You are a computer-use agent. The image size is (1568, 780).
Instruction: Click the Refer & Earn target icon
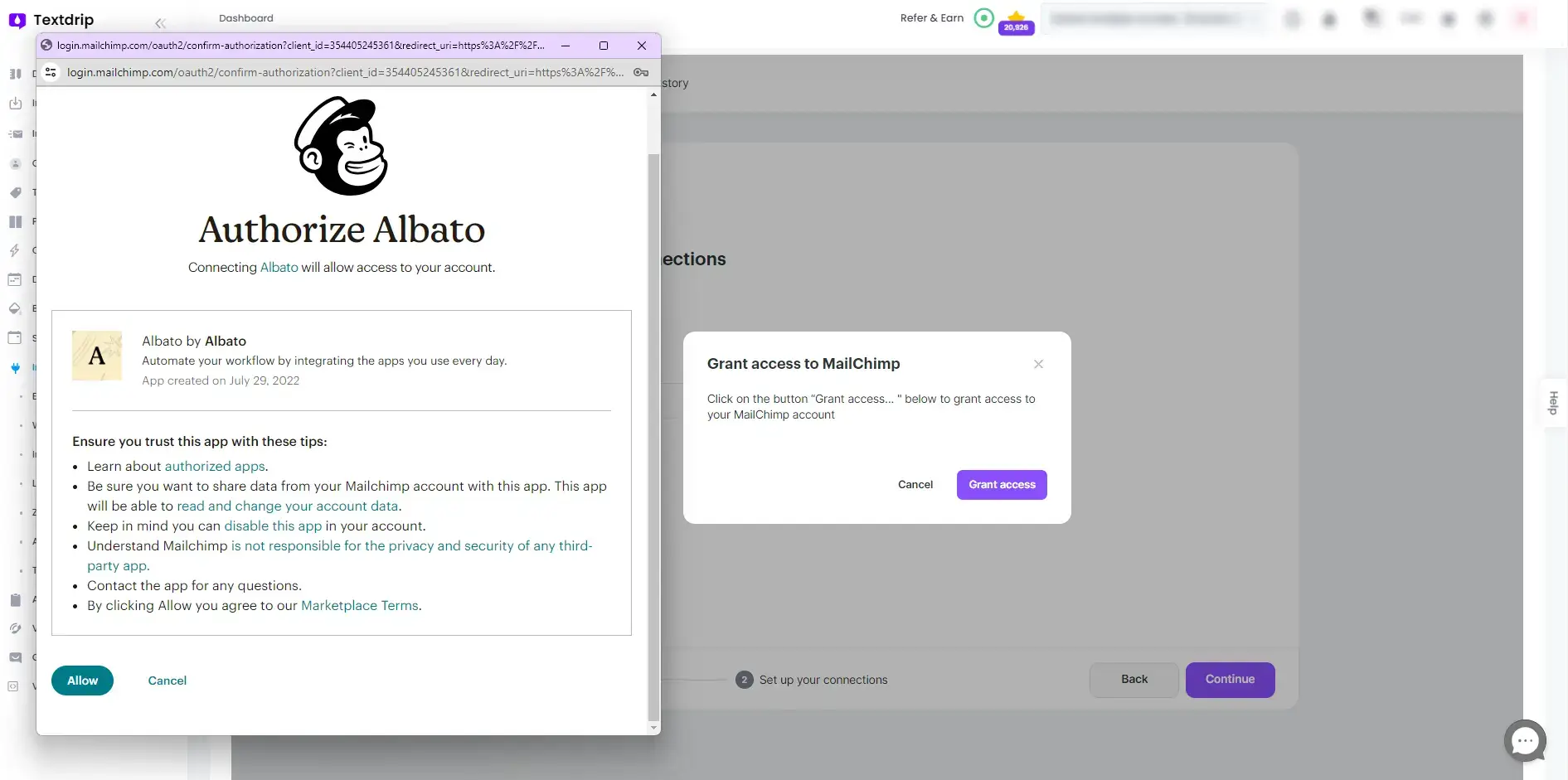click(983, 17)
